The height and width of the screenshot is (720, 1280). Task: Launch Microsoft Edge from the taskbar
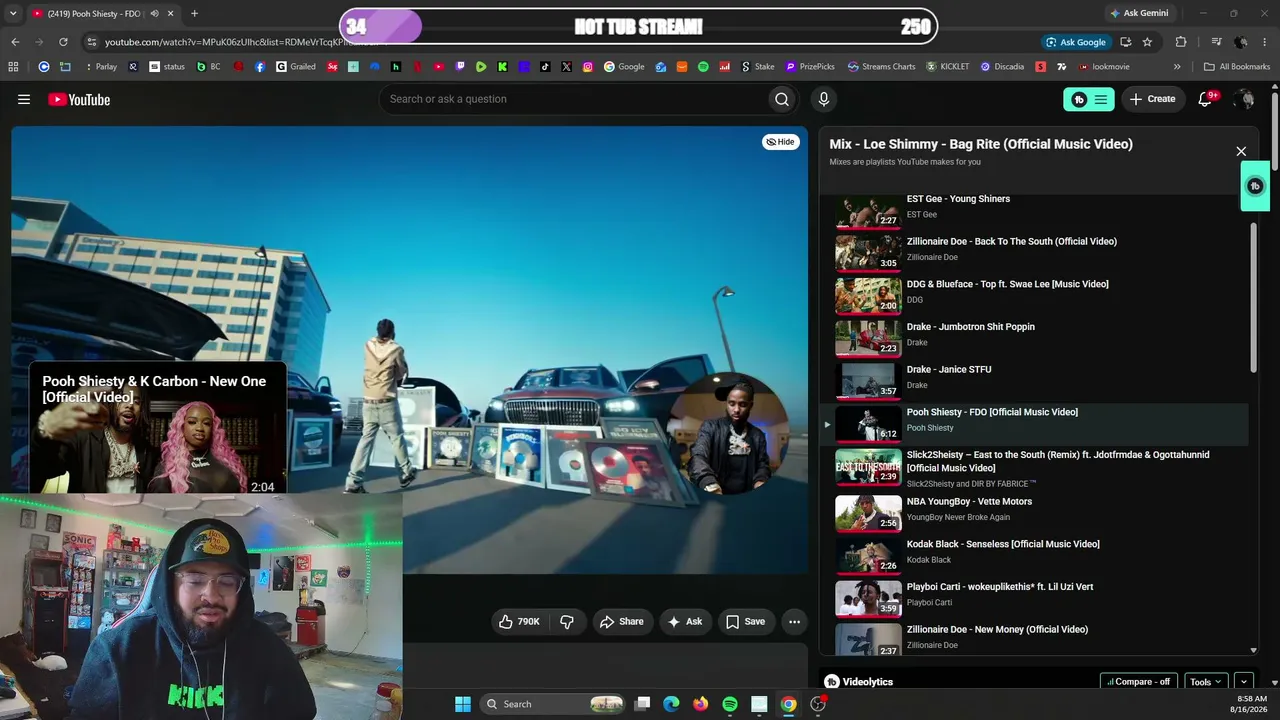point(672,704)
